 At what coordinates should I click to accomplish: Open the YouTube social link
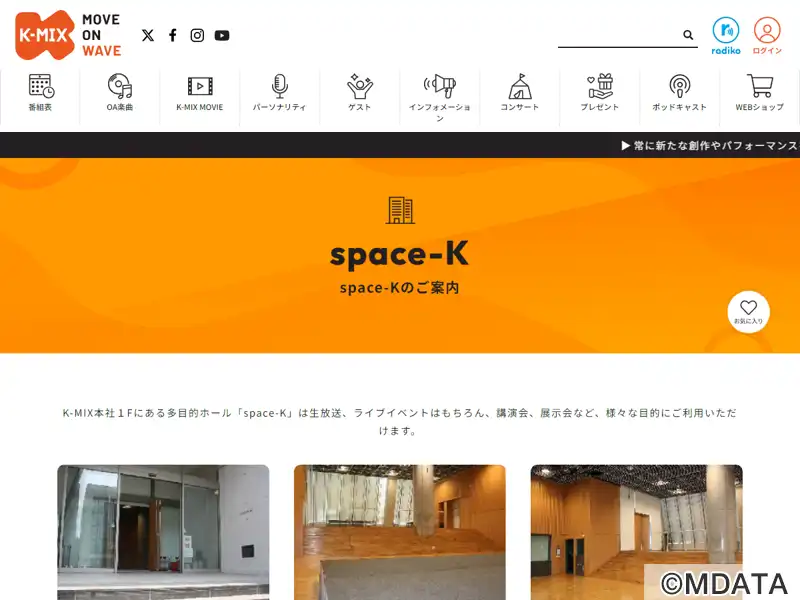point(222,35)
